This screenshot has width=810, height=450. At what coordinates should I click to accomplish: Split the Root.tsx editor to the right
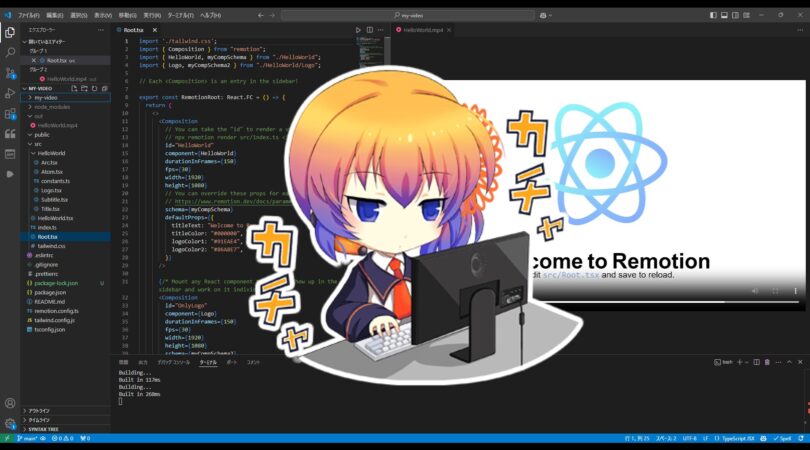pos(370,30)
